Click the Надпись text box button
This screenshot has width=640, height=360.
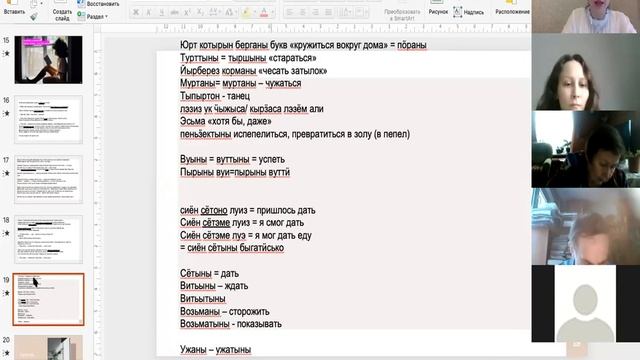coord(469,12)
